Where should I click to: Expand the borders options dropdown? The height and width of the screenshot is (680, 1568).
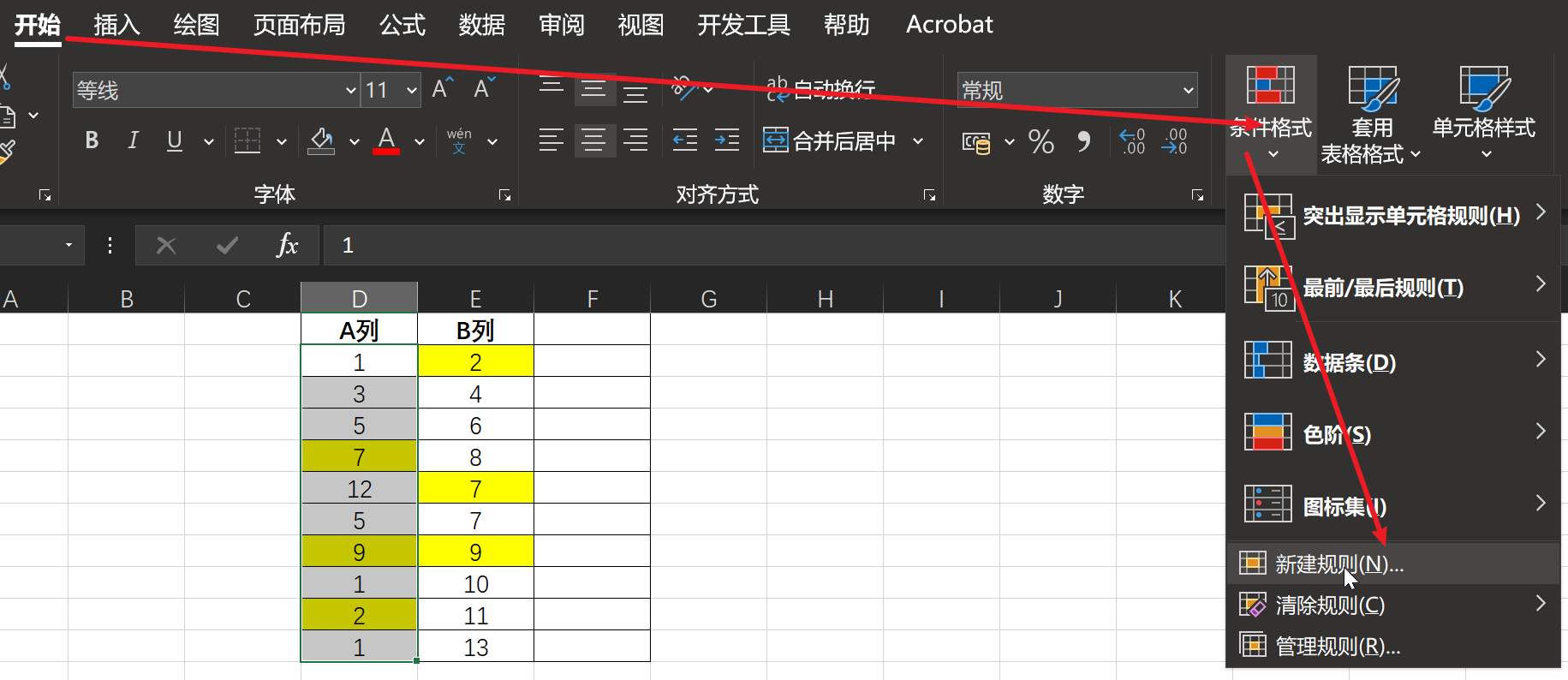point(281,141)
